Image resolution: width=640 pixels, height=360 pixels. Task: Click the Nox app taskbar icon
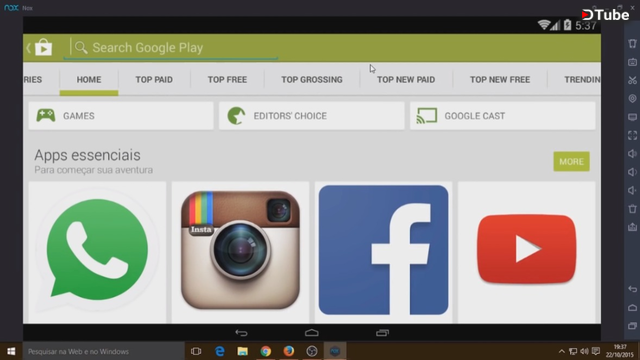pyautogui.click(x=335, y=351)
